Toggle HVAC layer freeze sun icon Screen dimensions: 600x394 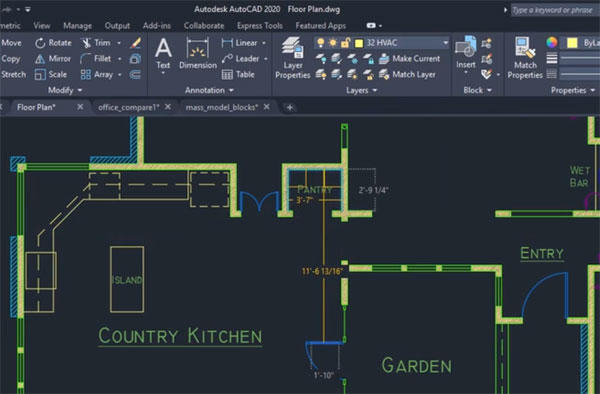click(333, 43)
